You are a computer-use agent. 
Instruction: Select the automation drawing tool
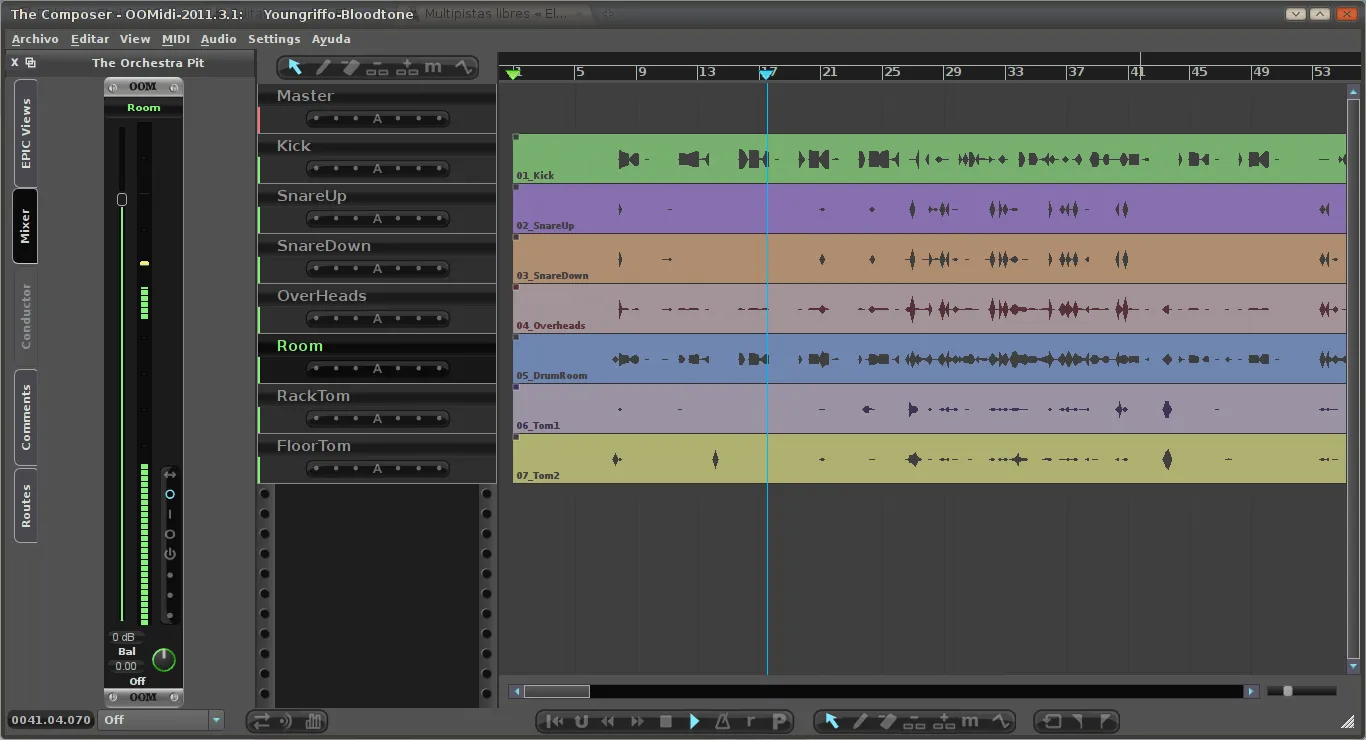463,66
